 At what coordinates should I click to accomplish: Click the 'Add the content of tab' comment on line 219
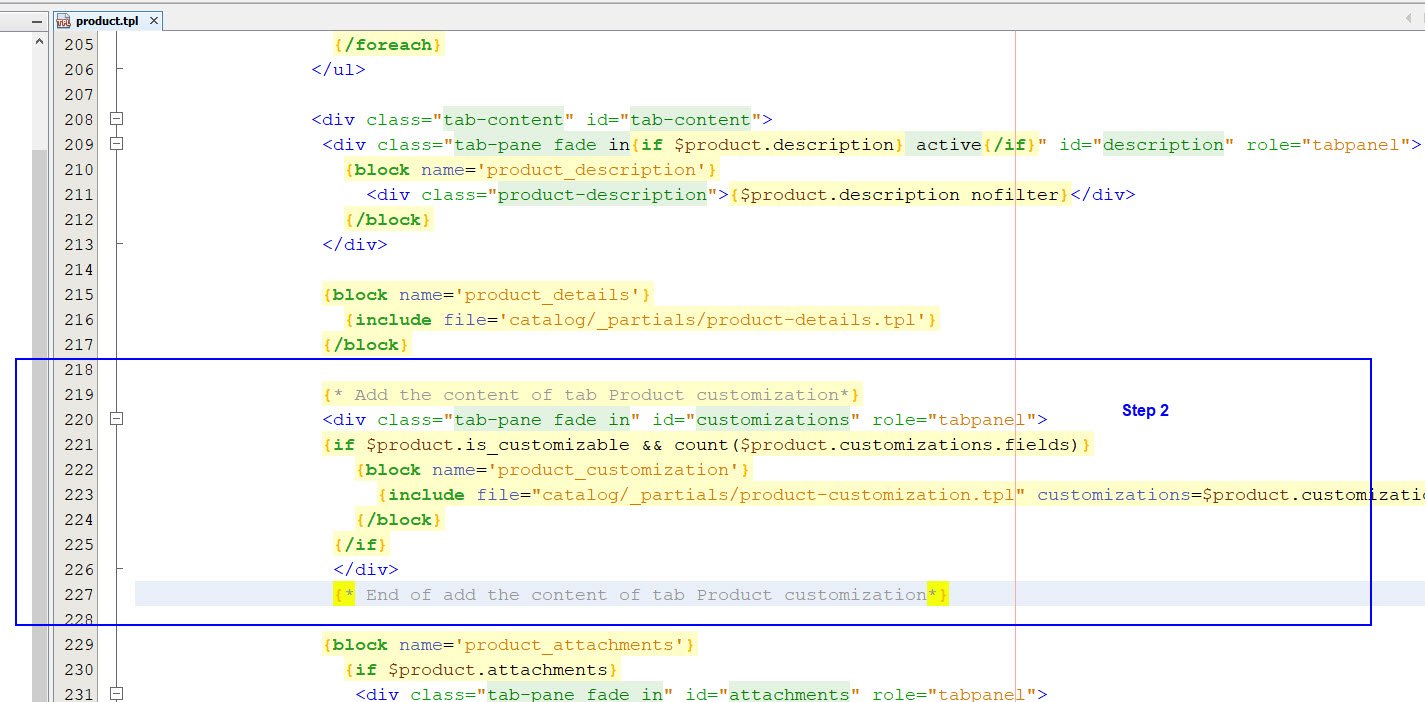tap(591, 394)
